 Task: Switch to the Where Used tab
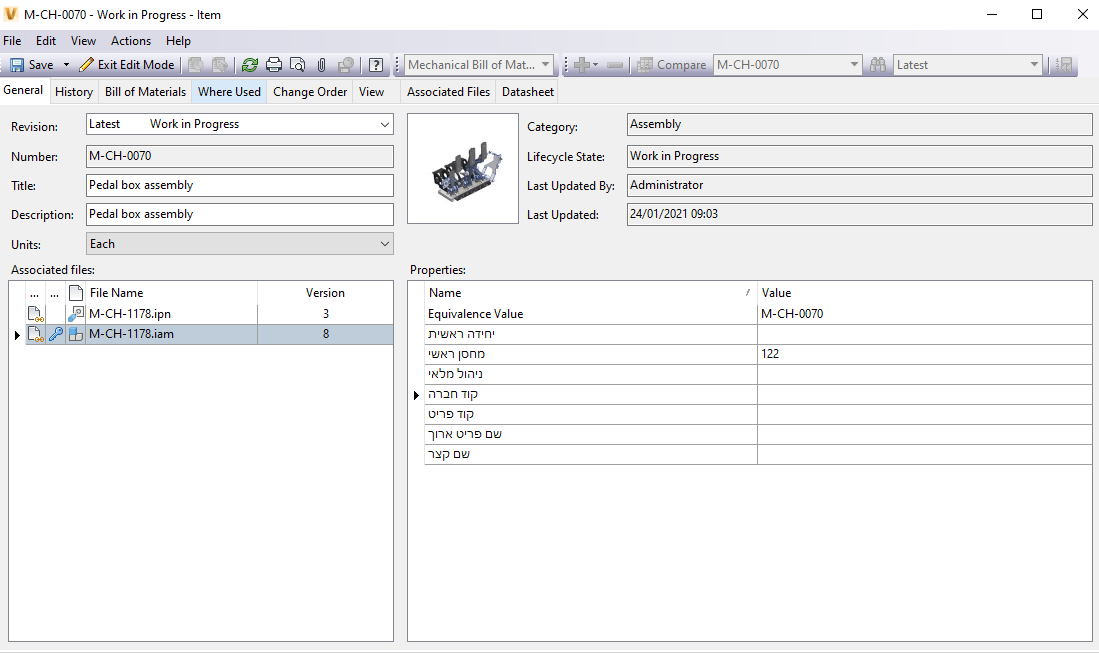(229, 92)
